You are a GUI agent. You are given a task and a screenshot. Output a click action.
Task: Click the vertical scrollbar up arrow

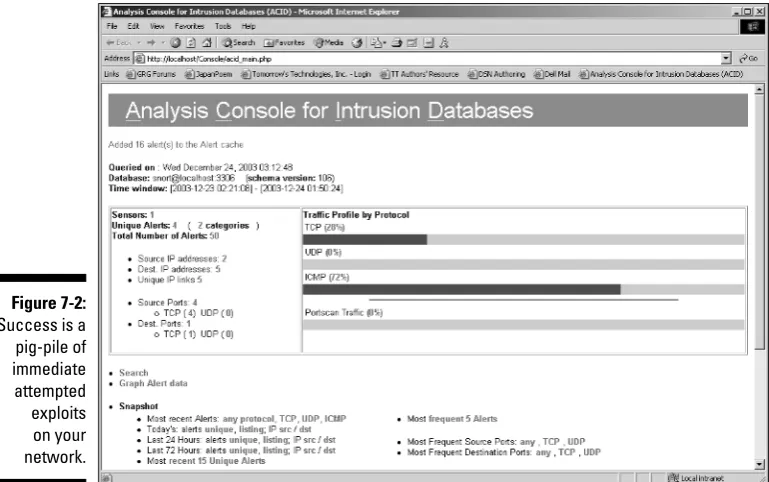click(x=759, y=89)
